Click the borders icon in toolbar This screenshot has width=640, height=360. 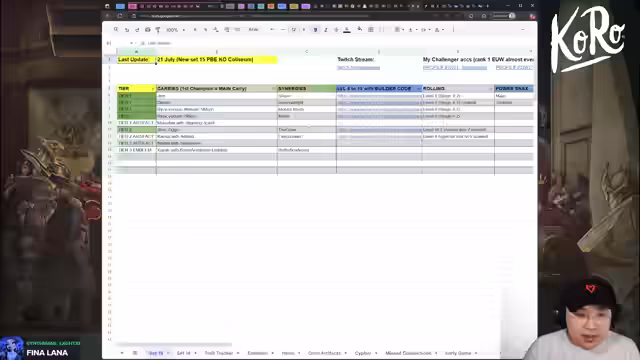pyautogui.click(x=371, y=29)
